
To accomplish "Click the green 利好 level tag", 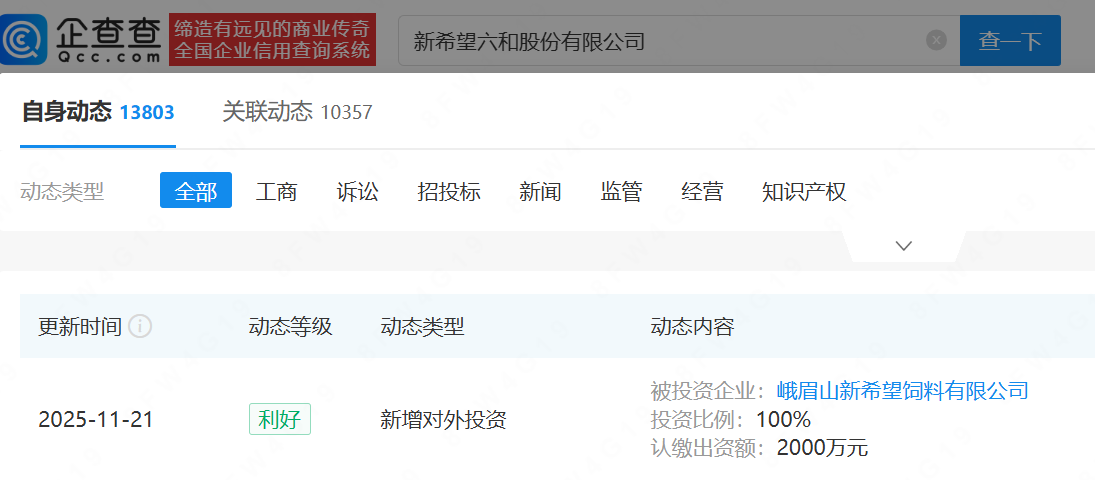I will 280,419.
